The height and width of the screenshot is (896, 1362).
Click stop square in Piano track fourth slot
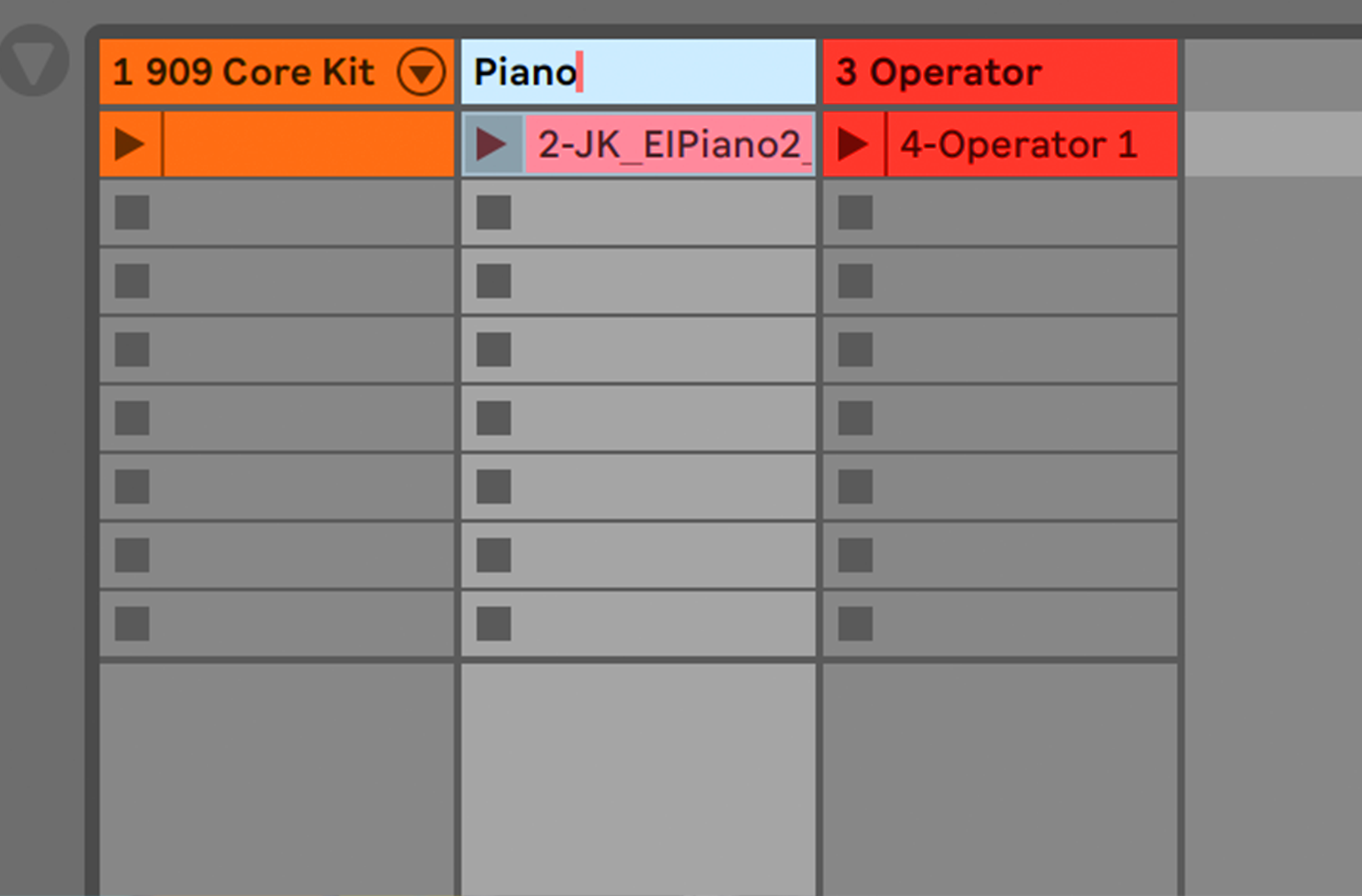point(493,350)
